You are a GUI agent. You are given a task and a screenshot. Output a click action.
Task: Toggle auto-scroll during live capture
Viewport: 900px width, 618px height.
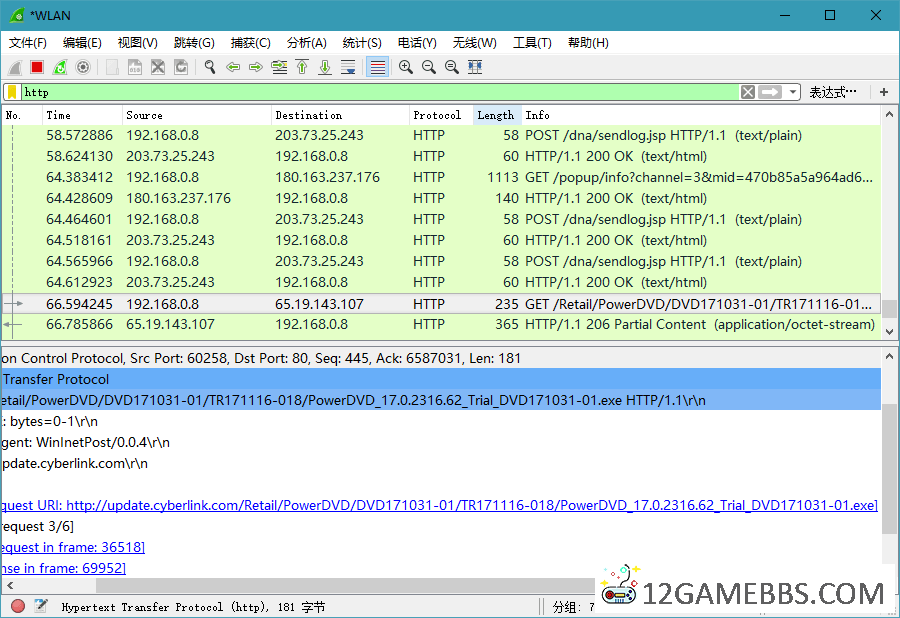(x=348, y=68)
